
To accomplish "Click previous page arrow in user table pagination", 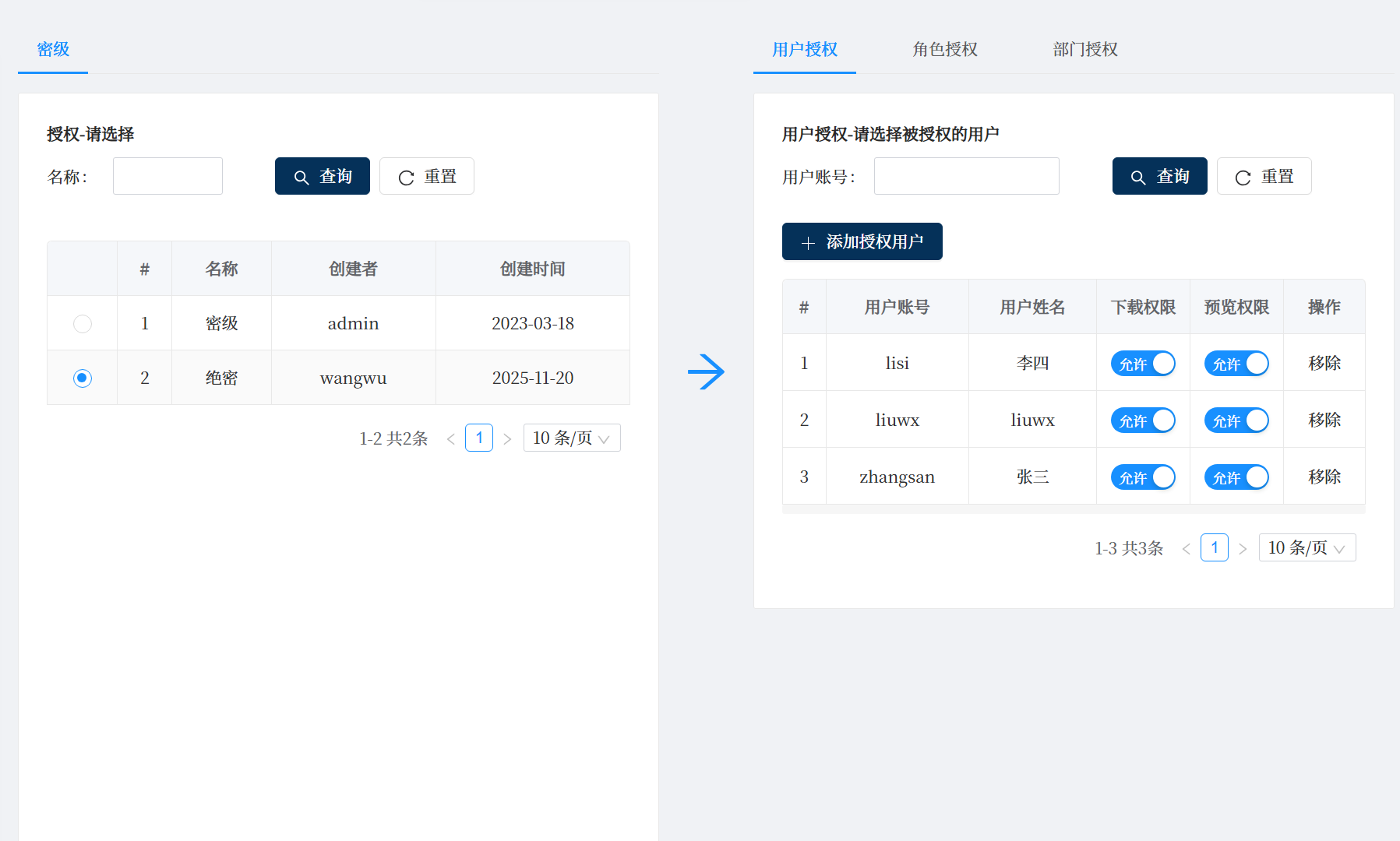I will point(1186,548).
